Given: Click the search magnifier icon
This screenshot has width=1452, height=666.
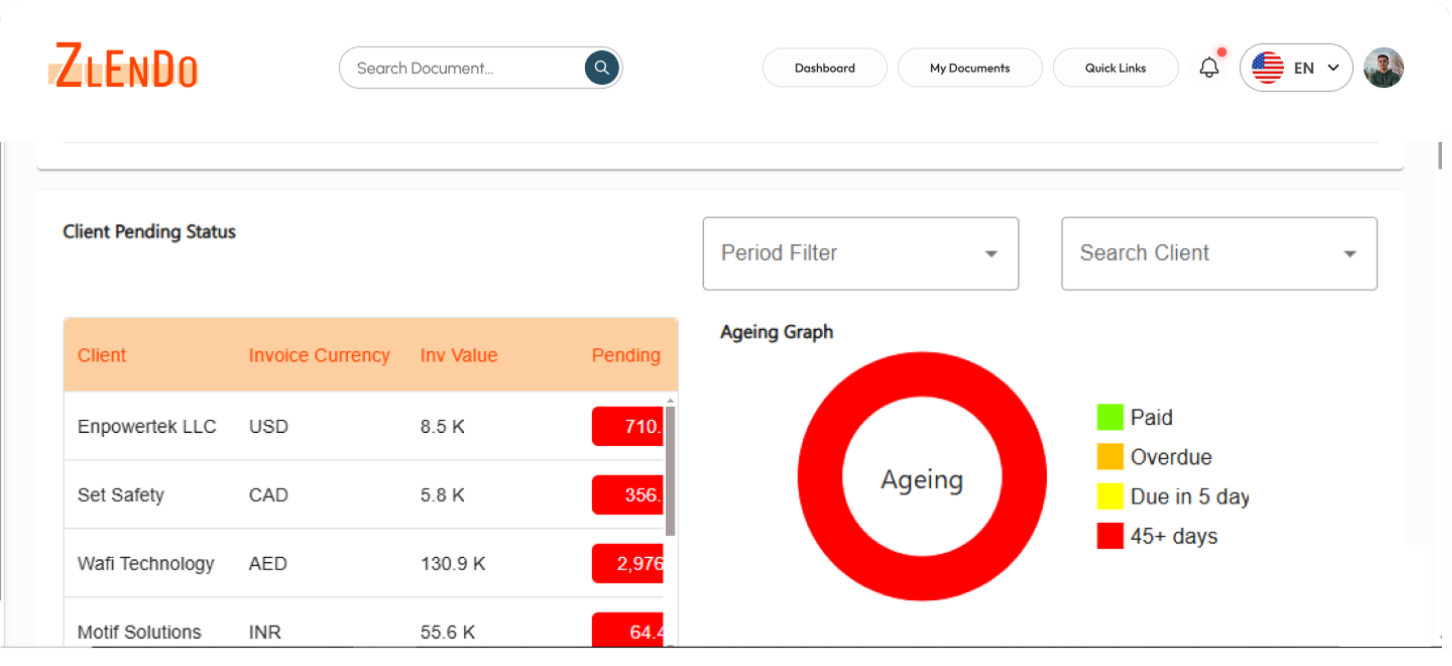Looking at the screenshot, I should coord(601,68).
